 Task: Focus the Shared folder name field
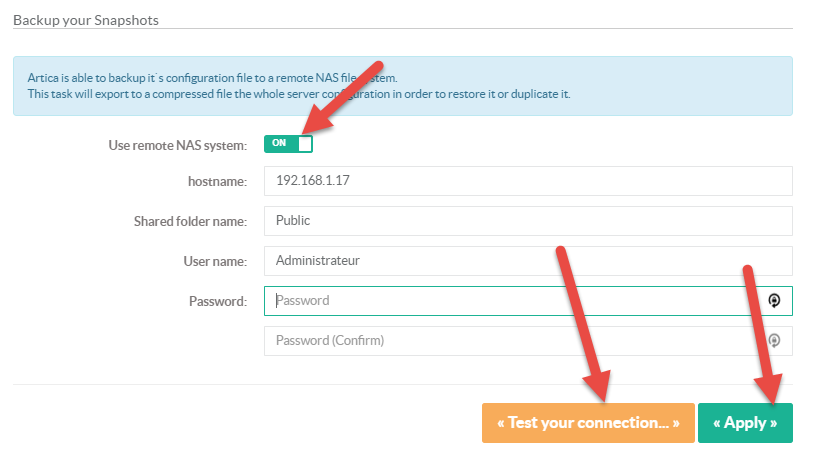tap(528, 221)
